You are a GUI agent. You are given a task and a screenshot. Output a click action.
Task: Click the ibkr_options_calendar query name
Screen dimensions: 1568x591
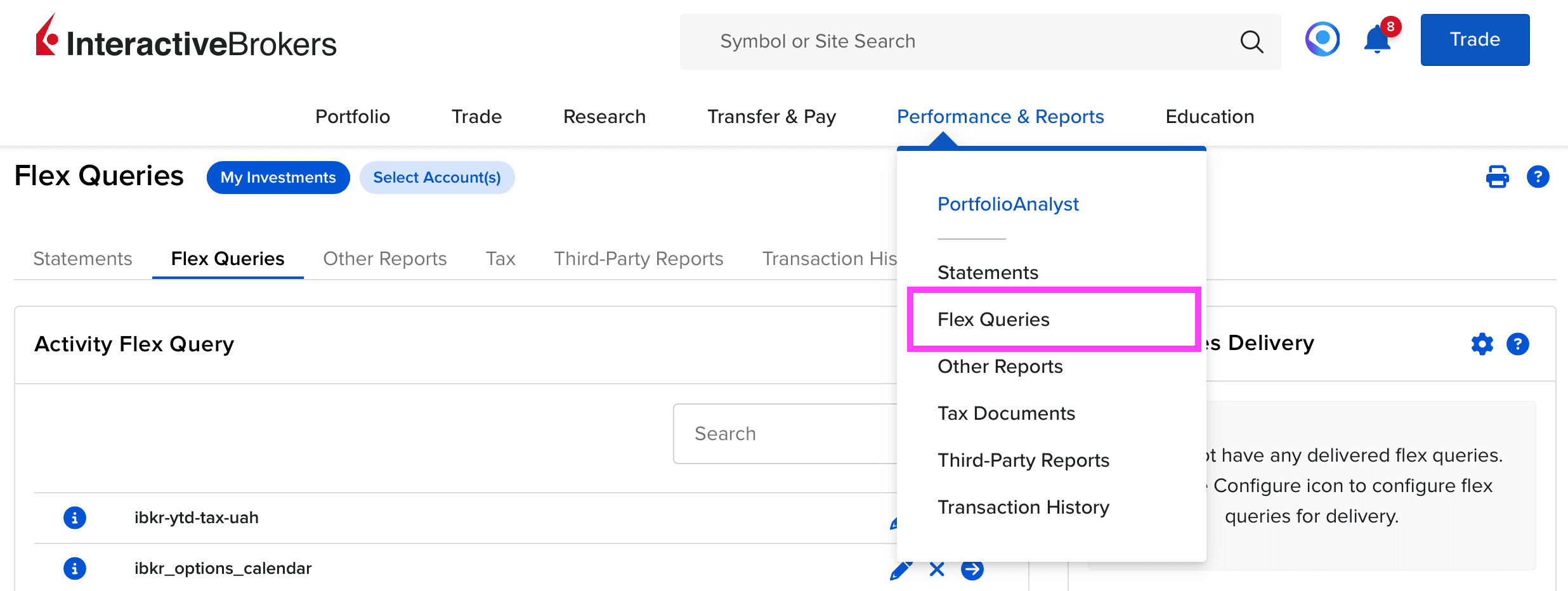[x=223, y=569]
